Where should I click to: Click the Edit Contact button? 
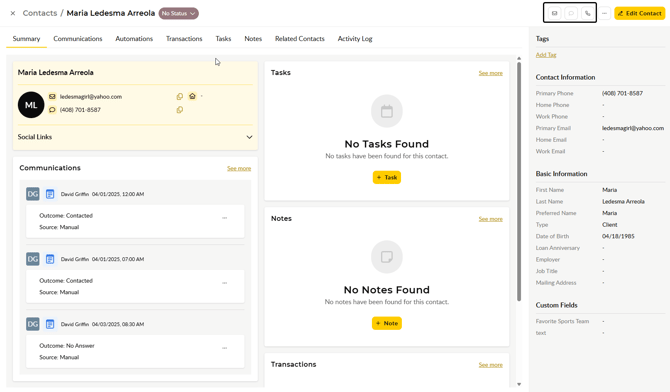(640, 13)
